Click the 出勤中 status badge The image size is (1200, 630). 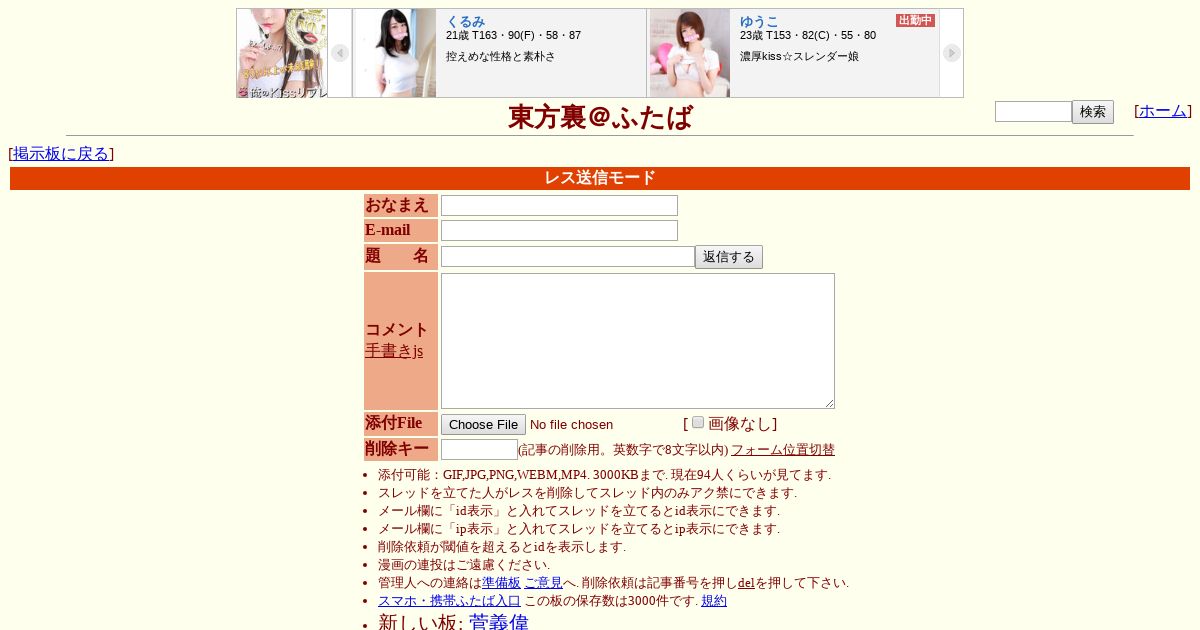[x=915, y=20]
